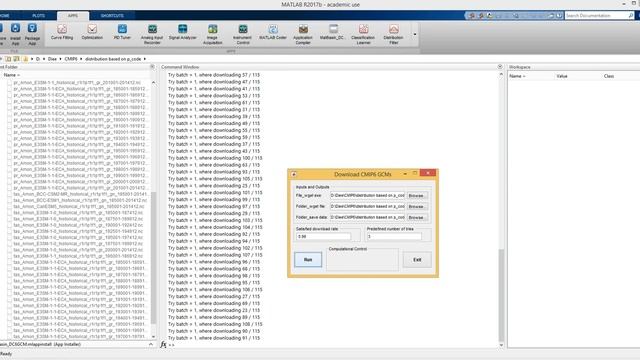The height and width of the screenshot is (360, 640).
Task: Click the help icon in quick access toolbar
Action: pyautogui.click(x=559, y=16)
